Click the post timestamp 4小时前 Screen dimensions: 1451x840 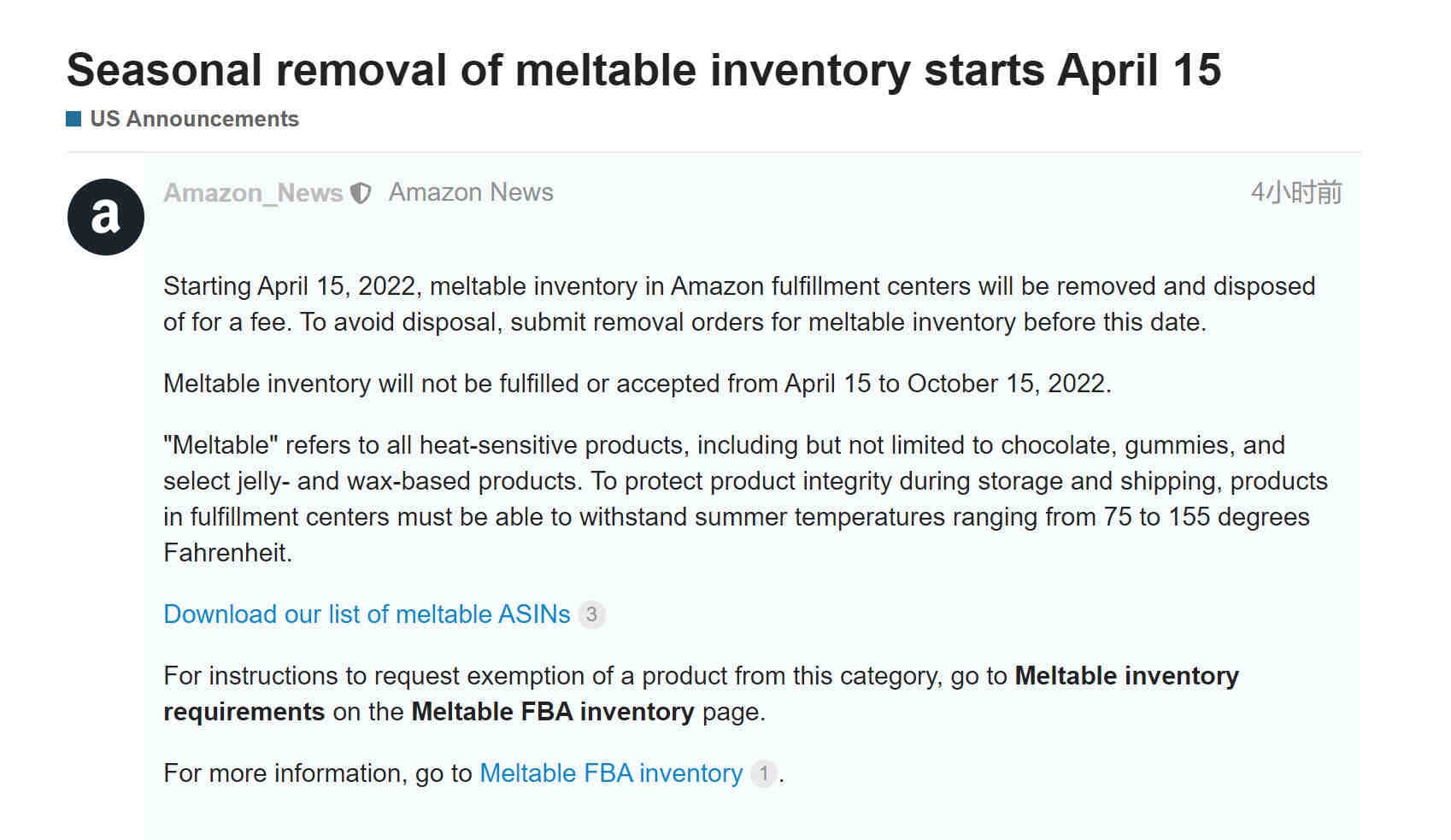[1296, 192]
